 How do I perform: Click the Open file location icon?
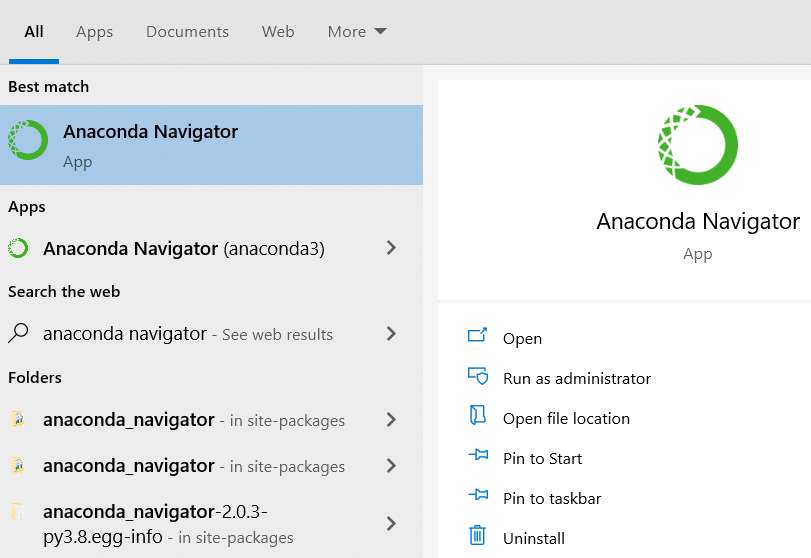tap(478, 415)
